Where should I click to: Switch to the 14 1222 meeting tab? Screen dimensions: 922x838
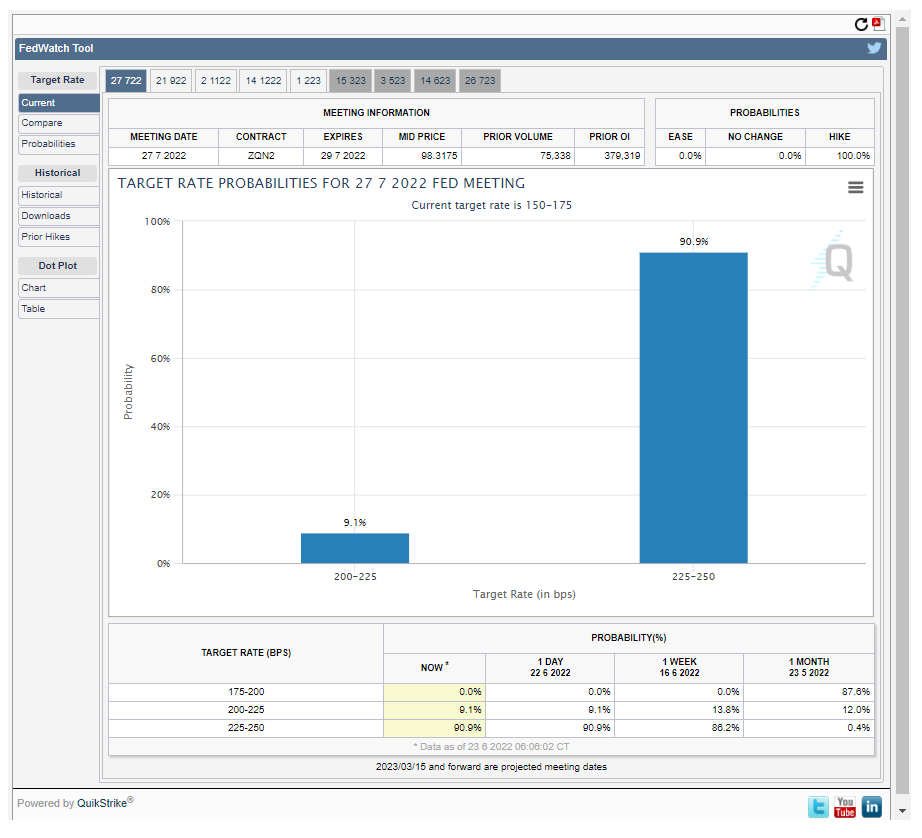(x=263, y=81)
